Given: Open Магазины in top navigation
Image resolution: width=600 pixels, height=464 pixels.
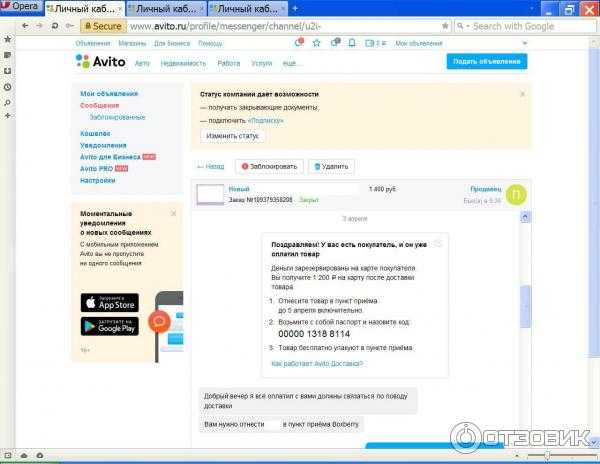Looking at the screenshot, I should (x=132, y=44).
